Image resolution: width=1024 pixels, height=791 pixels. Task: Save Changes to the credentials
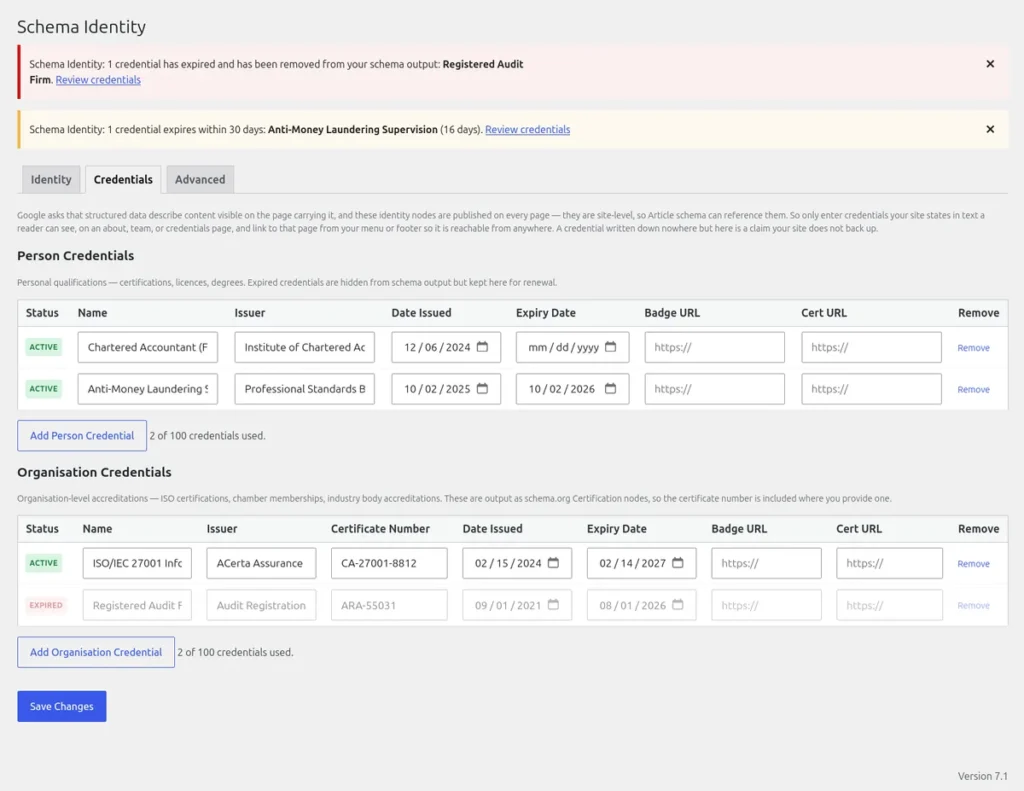[61, 706]
